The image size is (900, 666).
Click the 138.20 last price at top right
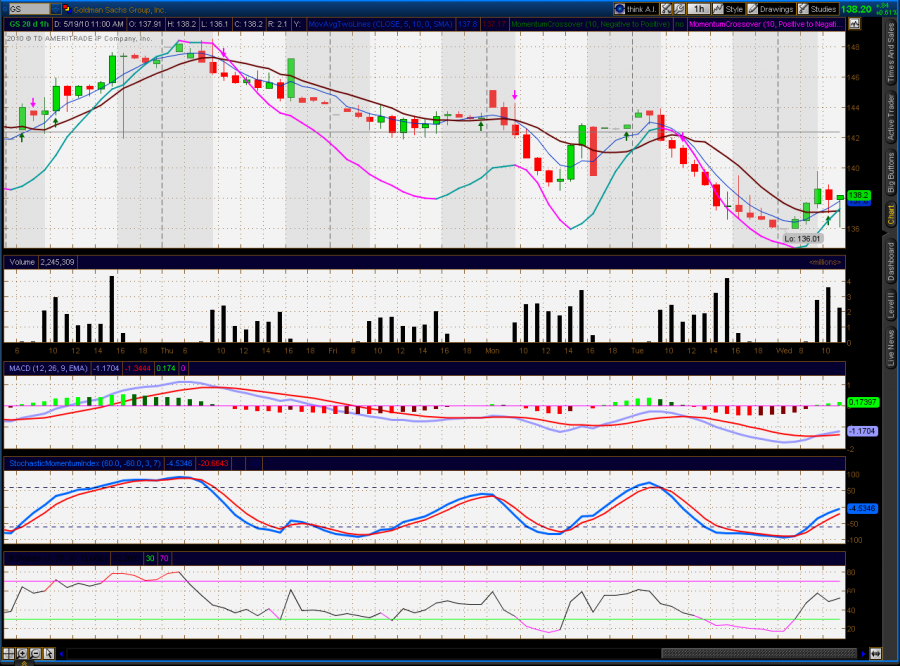point(856,9)
